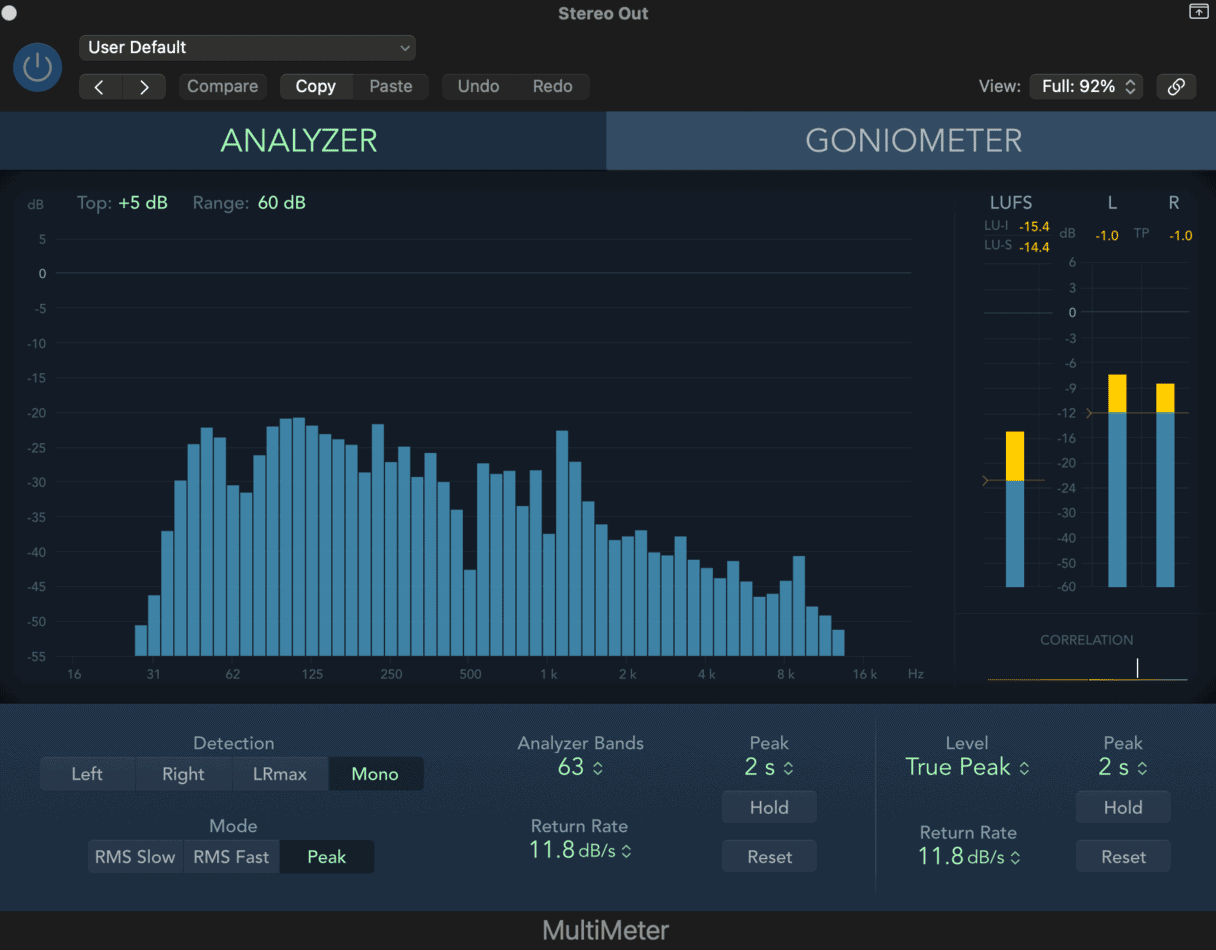The width and height of the screenshot is (1216, 950).
Task: Click the window expand icon at top right
Action: [x=1198, y=12]
